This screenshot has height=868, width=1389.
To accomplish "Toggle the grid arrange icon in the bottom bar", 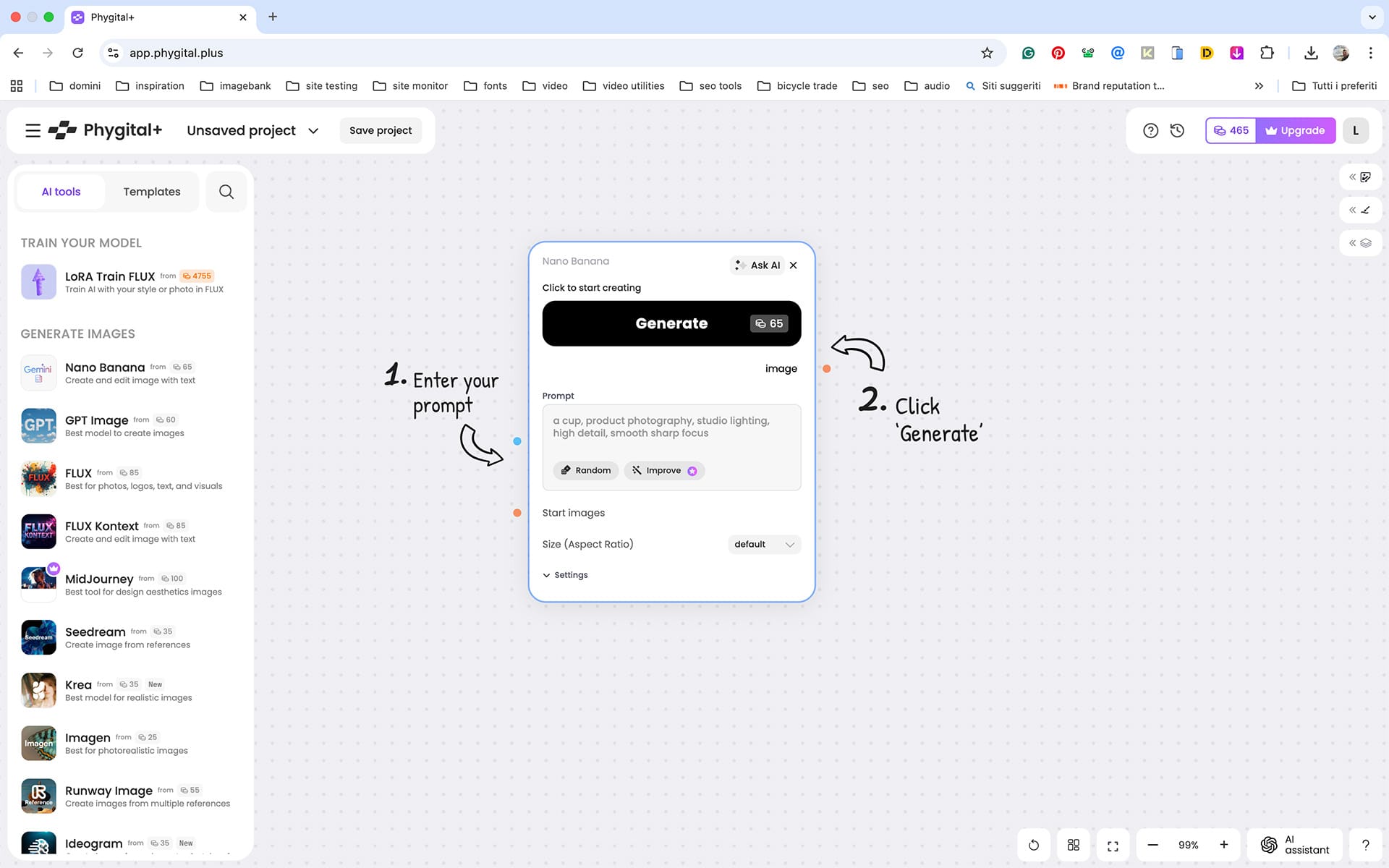I will (x=1074, y=845).
